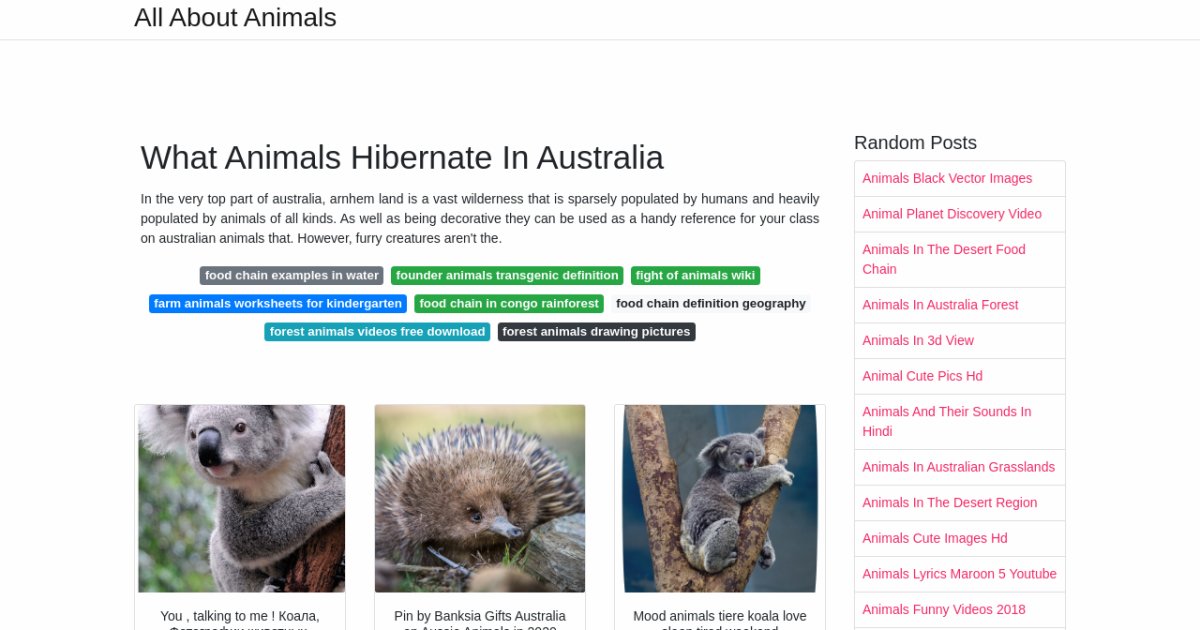
Task: Open 'forest animals videos free download' tag
Action: point(377,332)
